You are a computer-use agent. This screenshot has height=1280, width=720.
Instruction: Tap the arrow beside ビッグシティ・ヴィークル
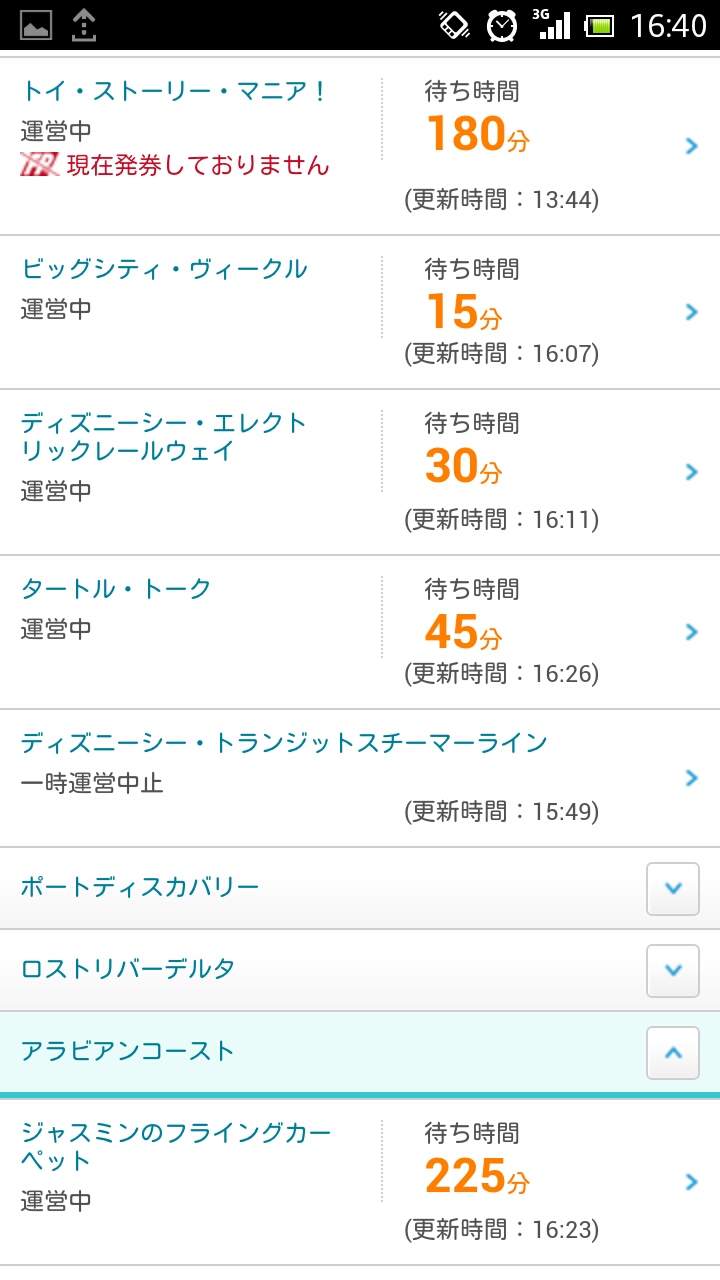pyautogui.click(x=691, y=312)
